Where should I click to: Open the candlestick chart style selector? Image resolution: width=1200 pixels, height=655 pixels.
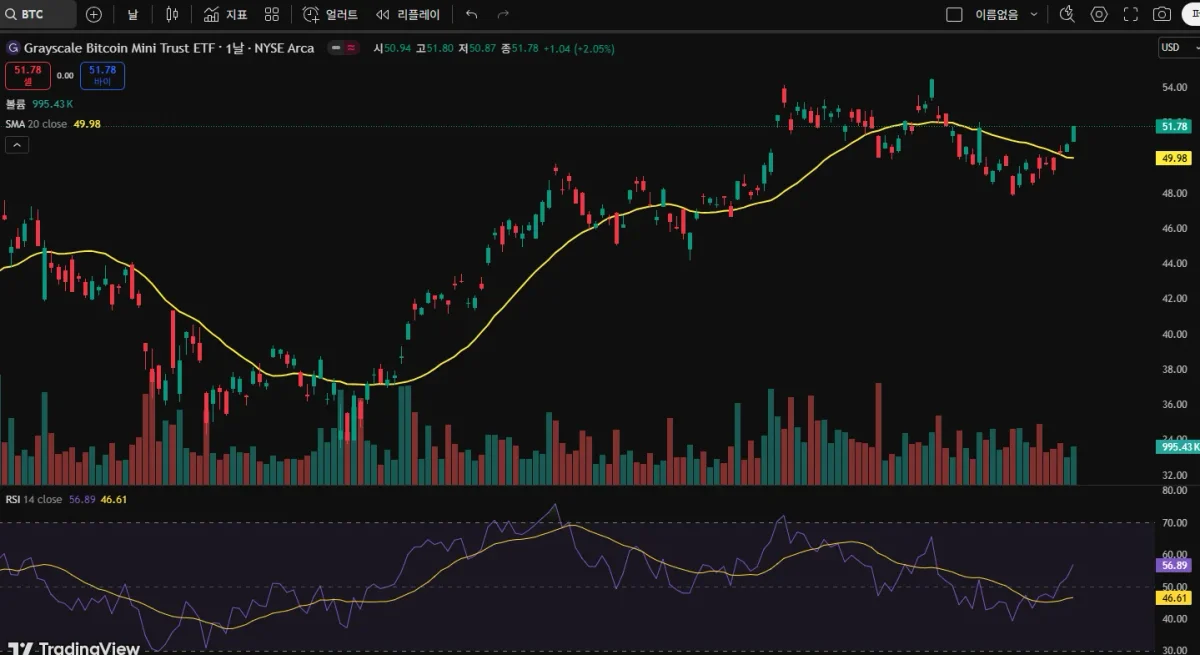point(172,15)
